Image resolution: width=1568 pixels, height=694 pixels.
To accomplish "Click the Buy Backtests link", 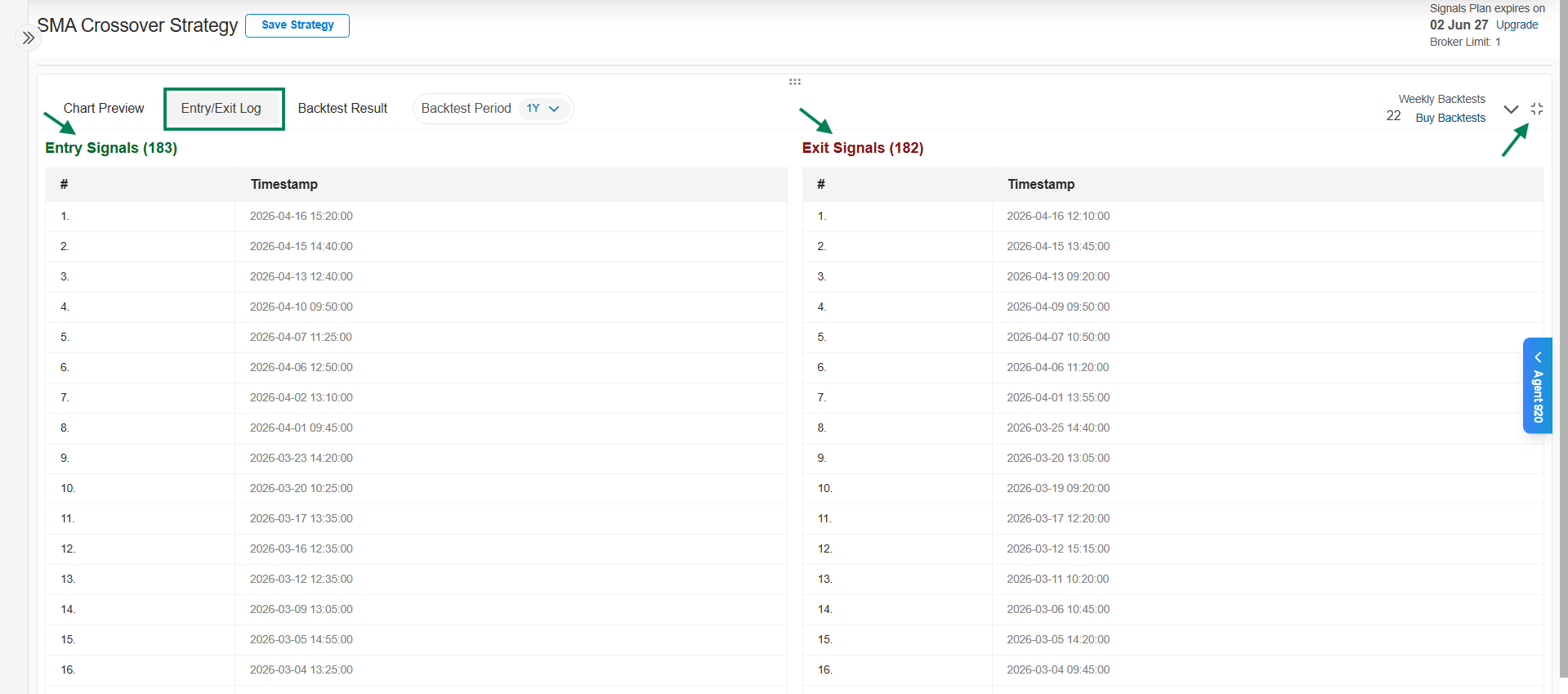I will [1450, 118].
